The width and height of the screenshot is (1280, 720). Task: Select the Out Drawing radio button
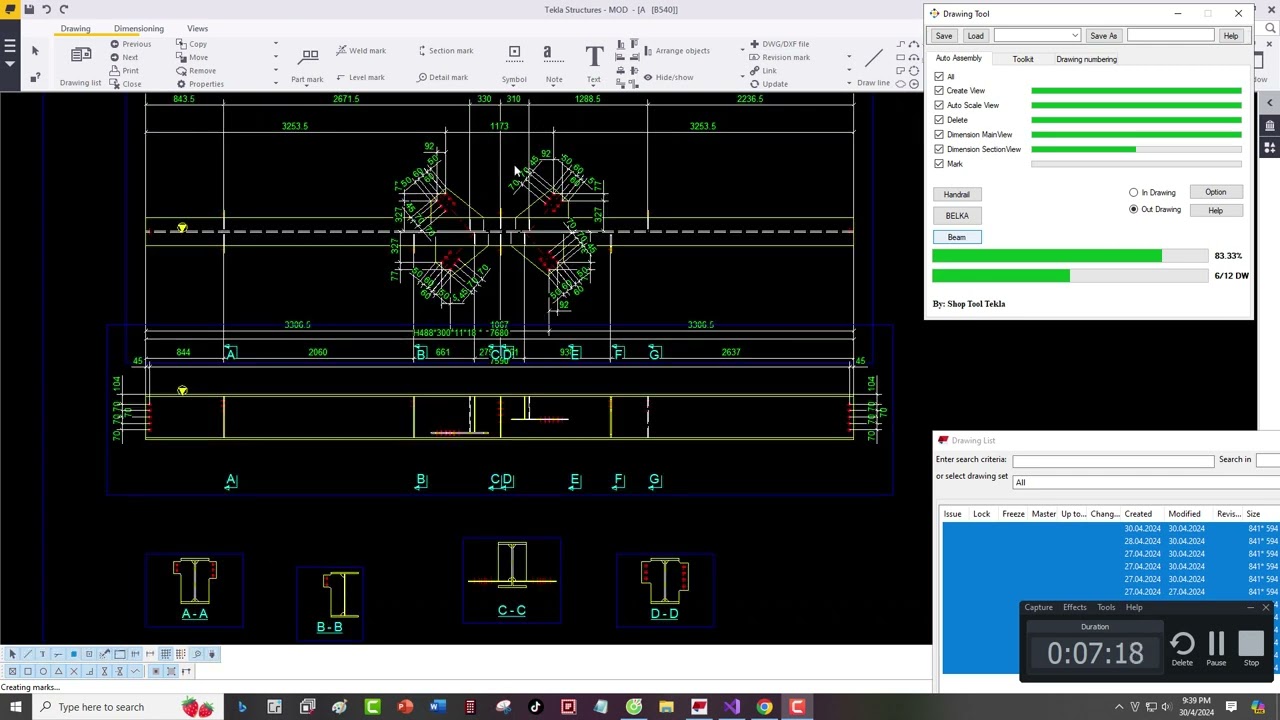1133,209
